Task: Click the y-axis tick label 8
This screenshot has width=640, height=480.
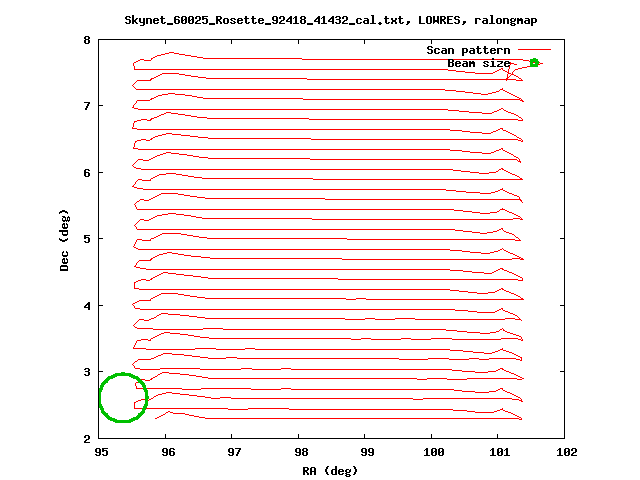Action: click(87, 40)
